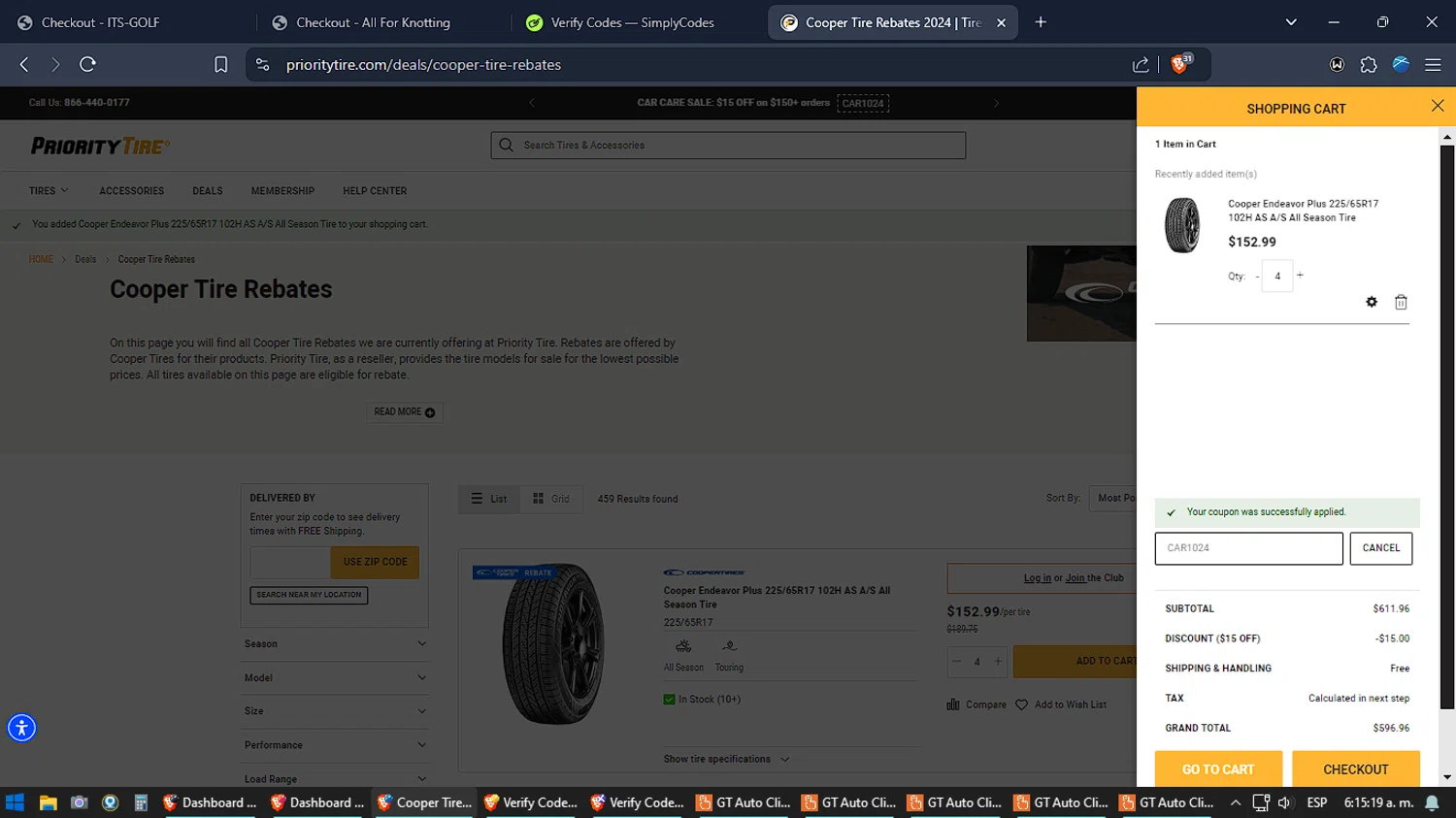The height and width of the screenshot is (818, 1456).
Task: Click HOME breadcrumb link
Action: tap(41, 259)
